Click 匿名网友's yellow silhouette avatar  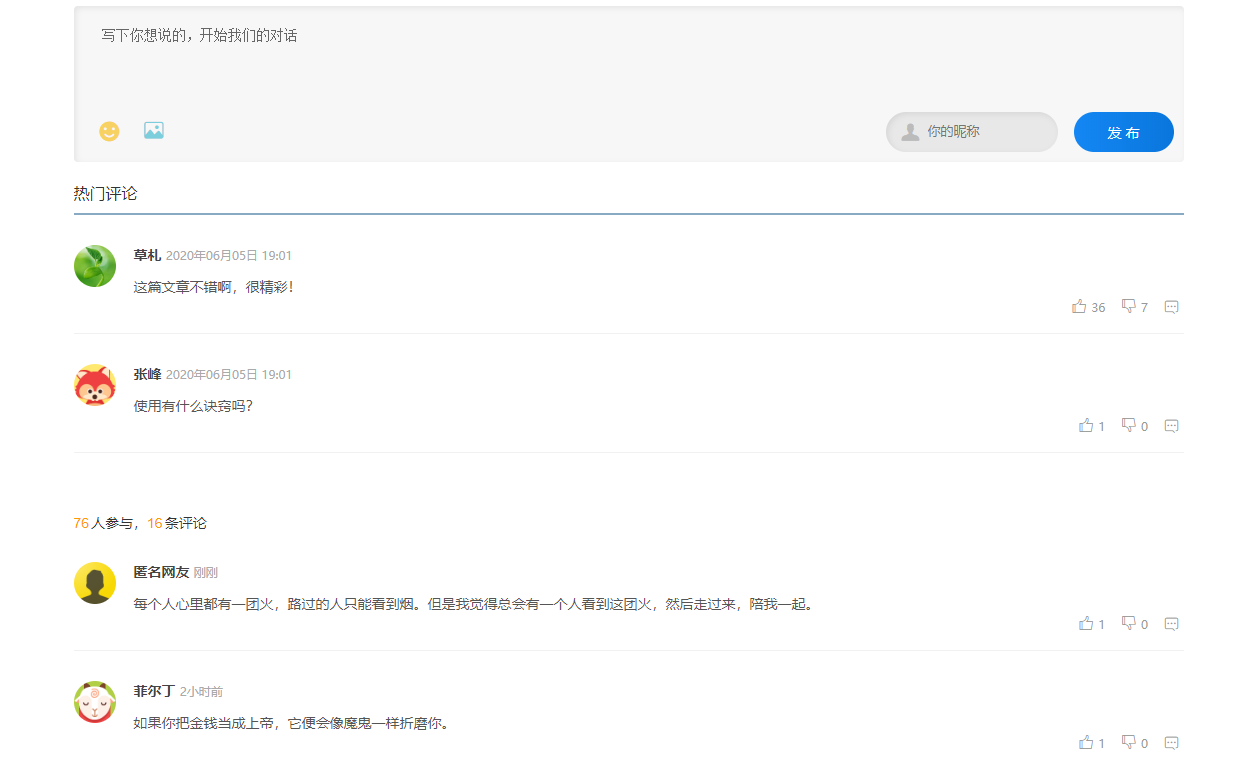(95, 583)
